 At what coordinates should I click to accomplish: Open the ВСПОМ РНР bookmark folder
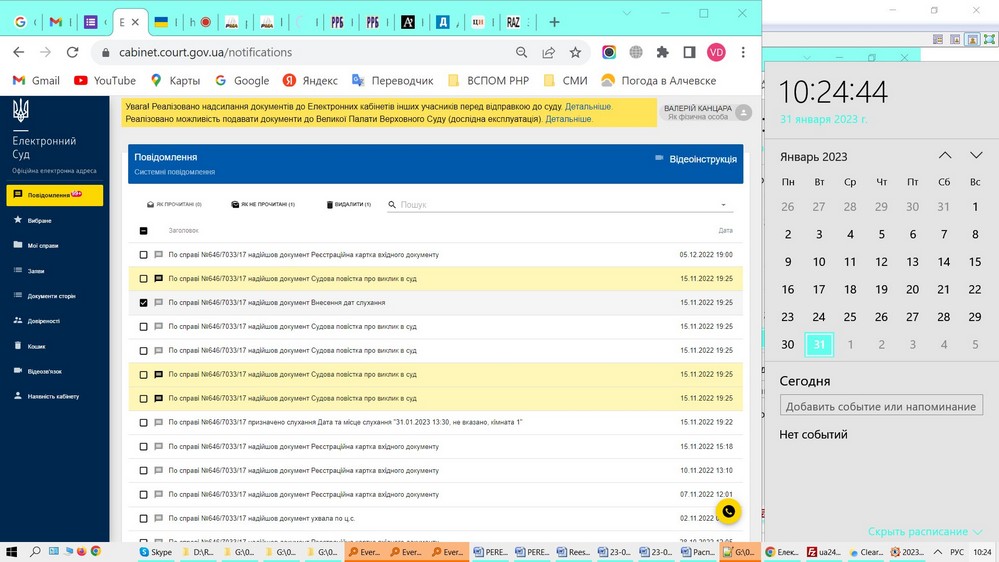coord(489,81)
